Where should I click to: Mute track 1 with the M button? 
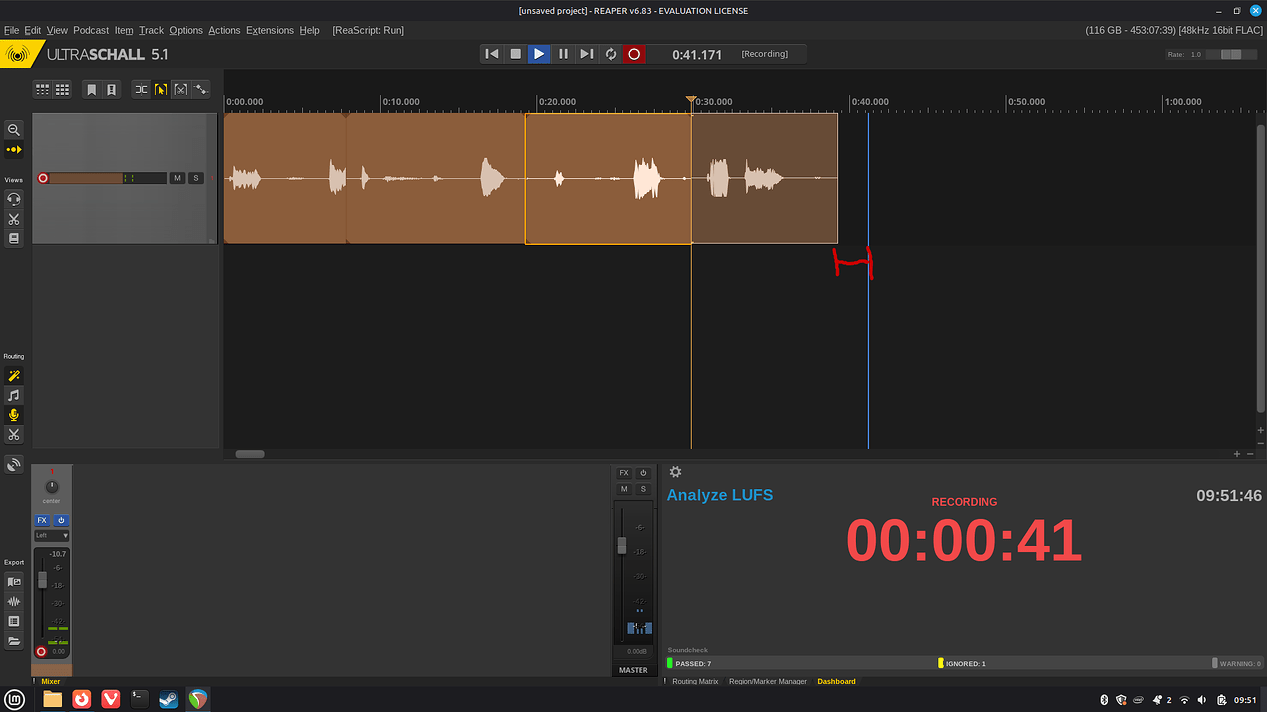click(177, 178)
